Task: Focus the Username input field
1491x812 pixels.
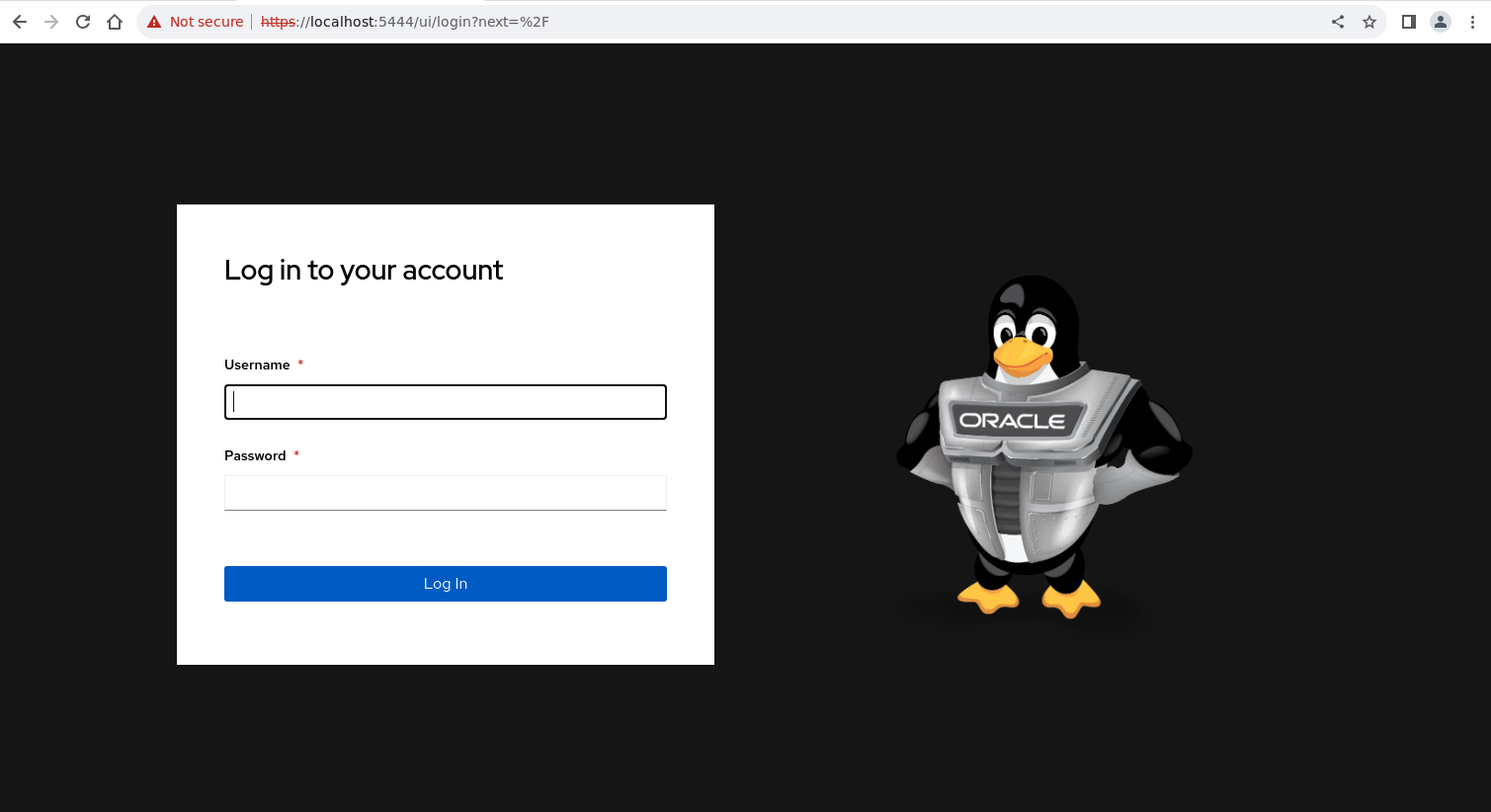Action: tap(446, 402)
